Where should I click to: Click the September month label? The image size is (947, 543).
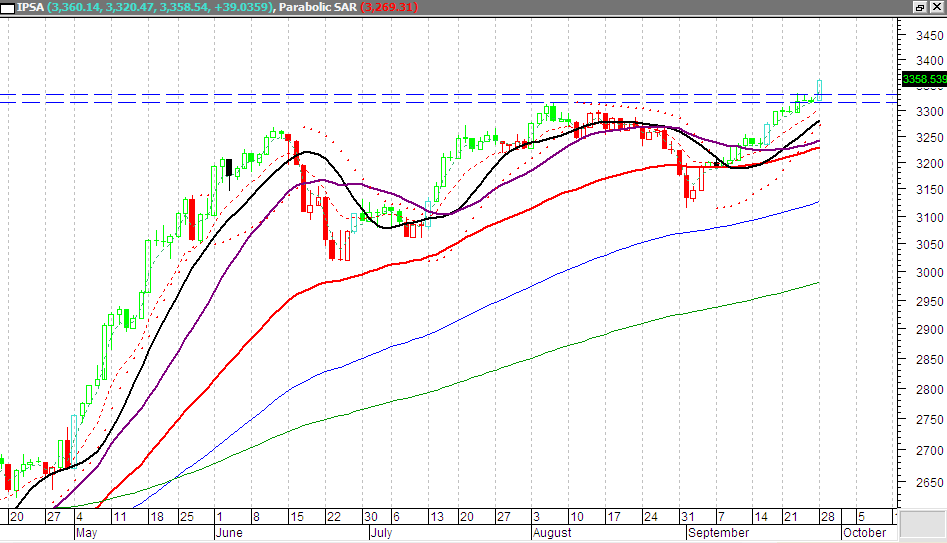click(719, 533)
